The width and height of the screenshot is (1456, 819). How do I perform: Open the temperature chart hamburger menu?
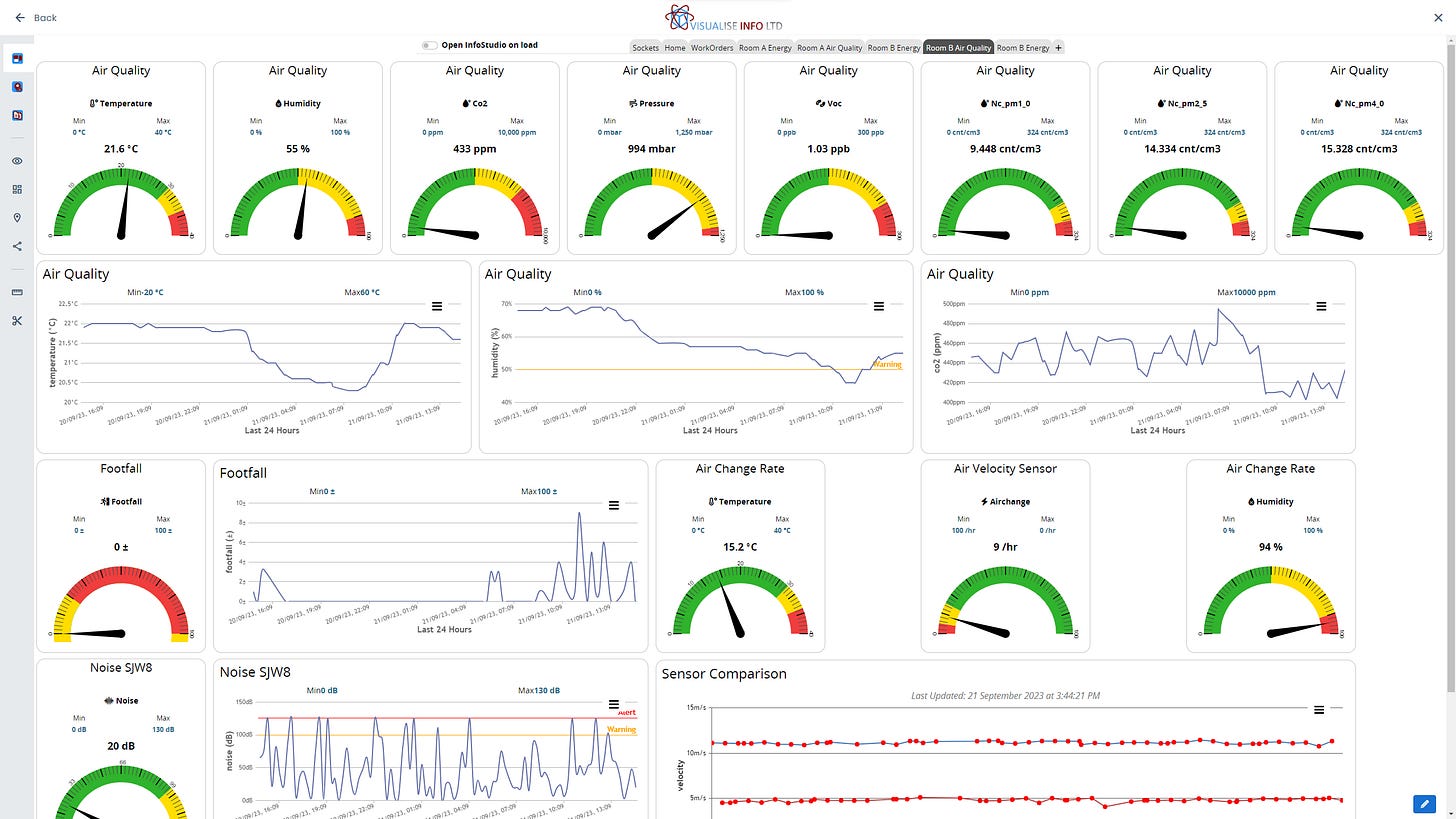(x=437, y=306)
